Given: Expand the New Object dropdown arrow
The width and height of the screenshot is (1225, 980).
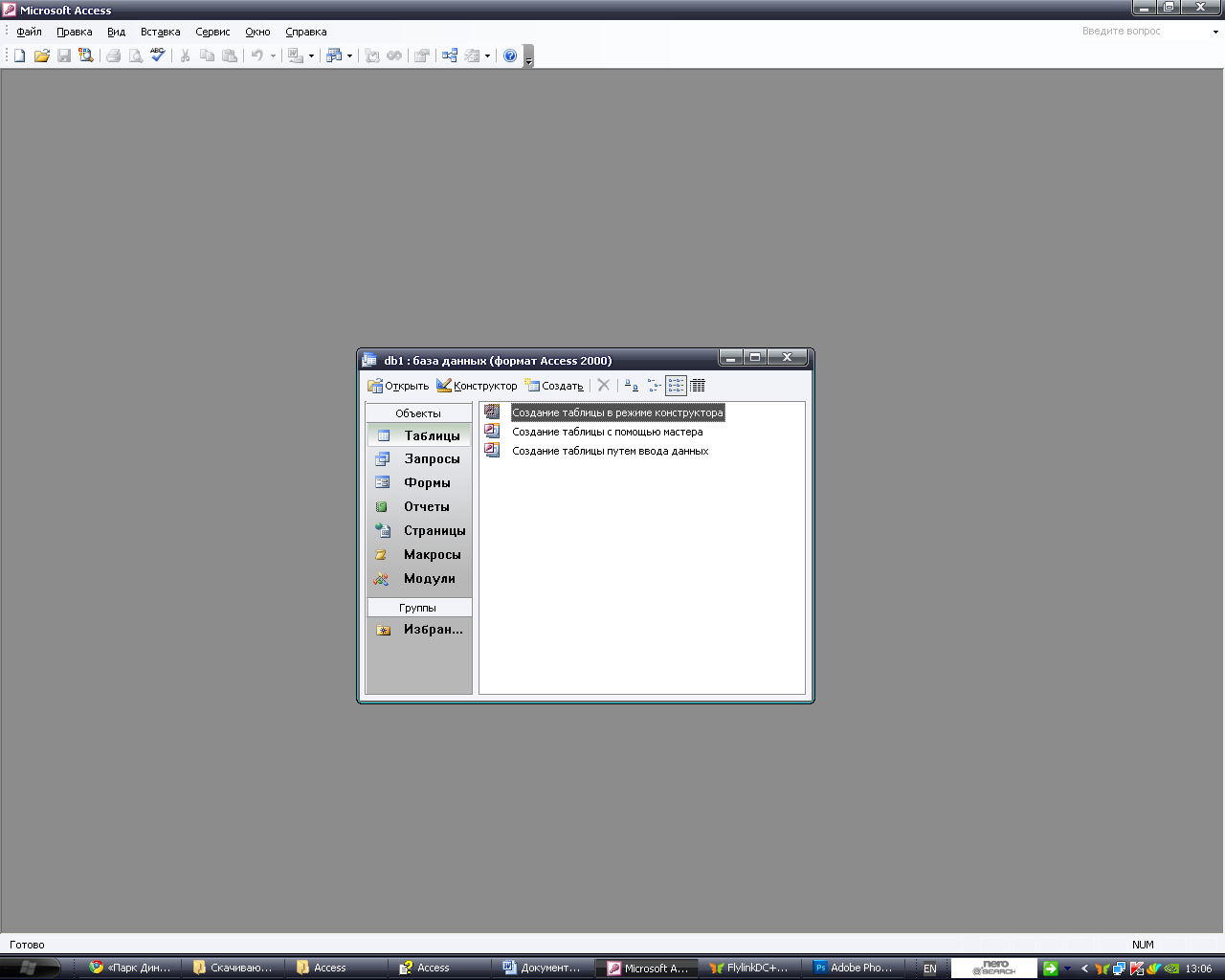Looking at the screenshot, I should (x=487, y=56).
